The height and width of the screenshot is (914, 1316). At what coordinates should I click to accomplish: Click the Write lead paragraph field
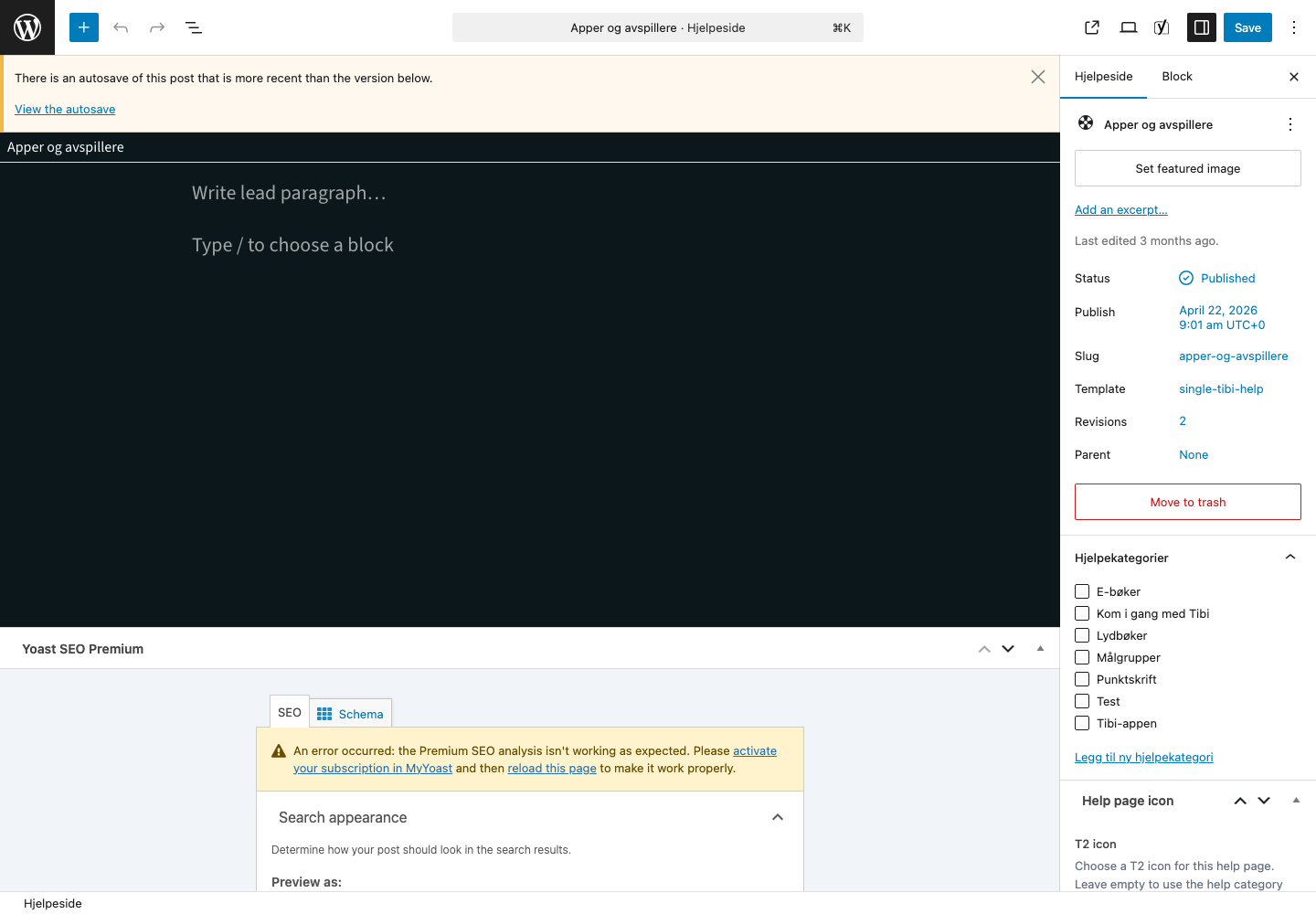click(530, 193)
